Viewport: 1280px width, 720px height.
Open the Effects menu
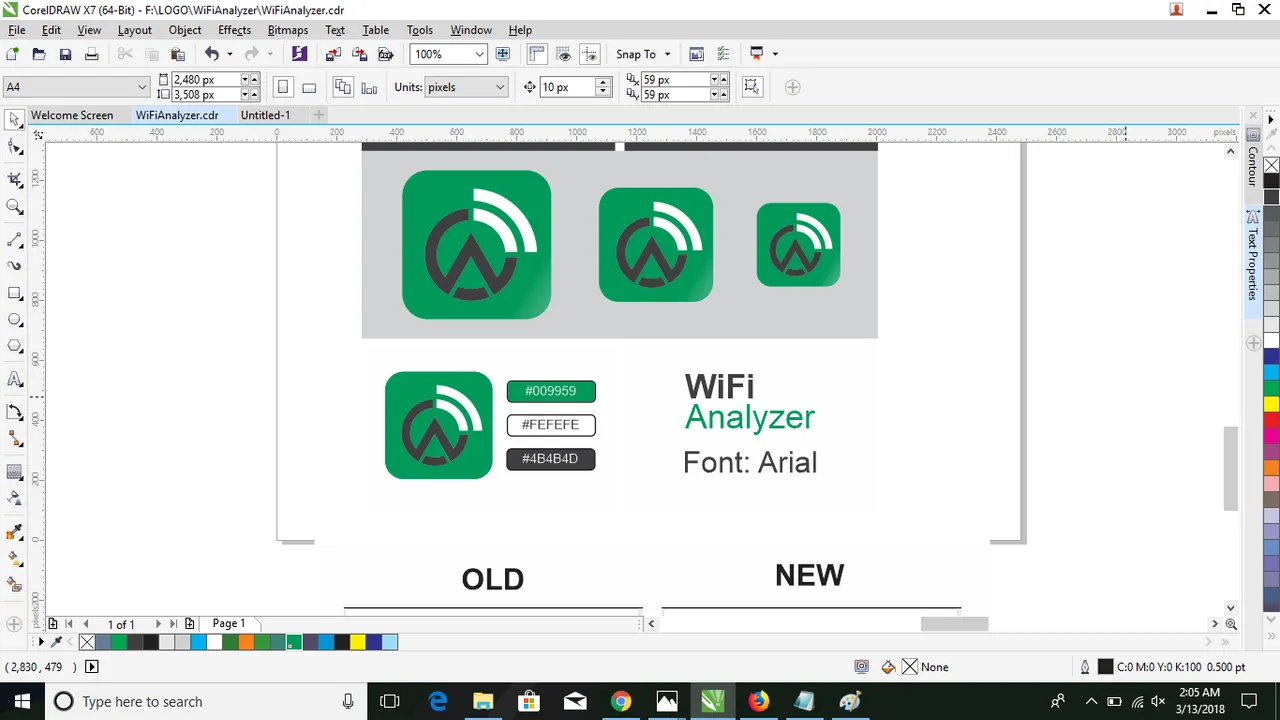pyautogui.click(x=235, y=30)
